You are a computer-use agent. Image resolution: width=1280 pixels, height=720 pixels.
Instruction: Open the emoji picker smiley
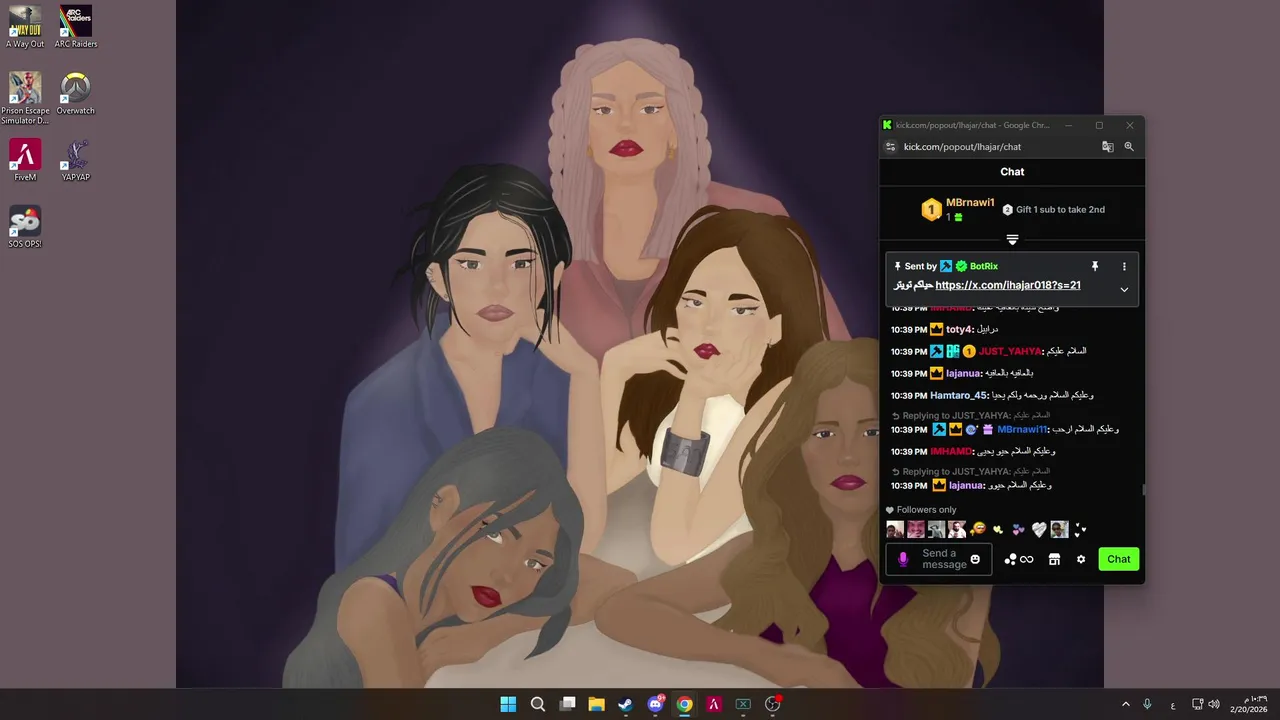click(975, 559)
